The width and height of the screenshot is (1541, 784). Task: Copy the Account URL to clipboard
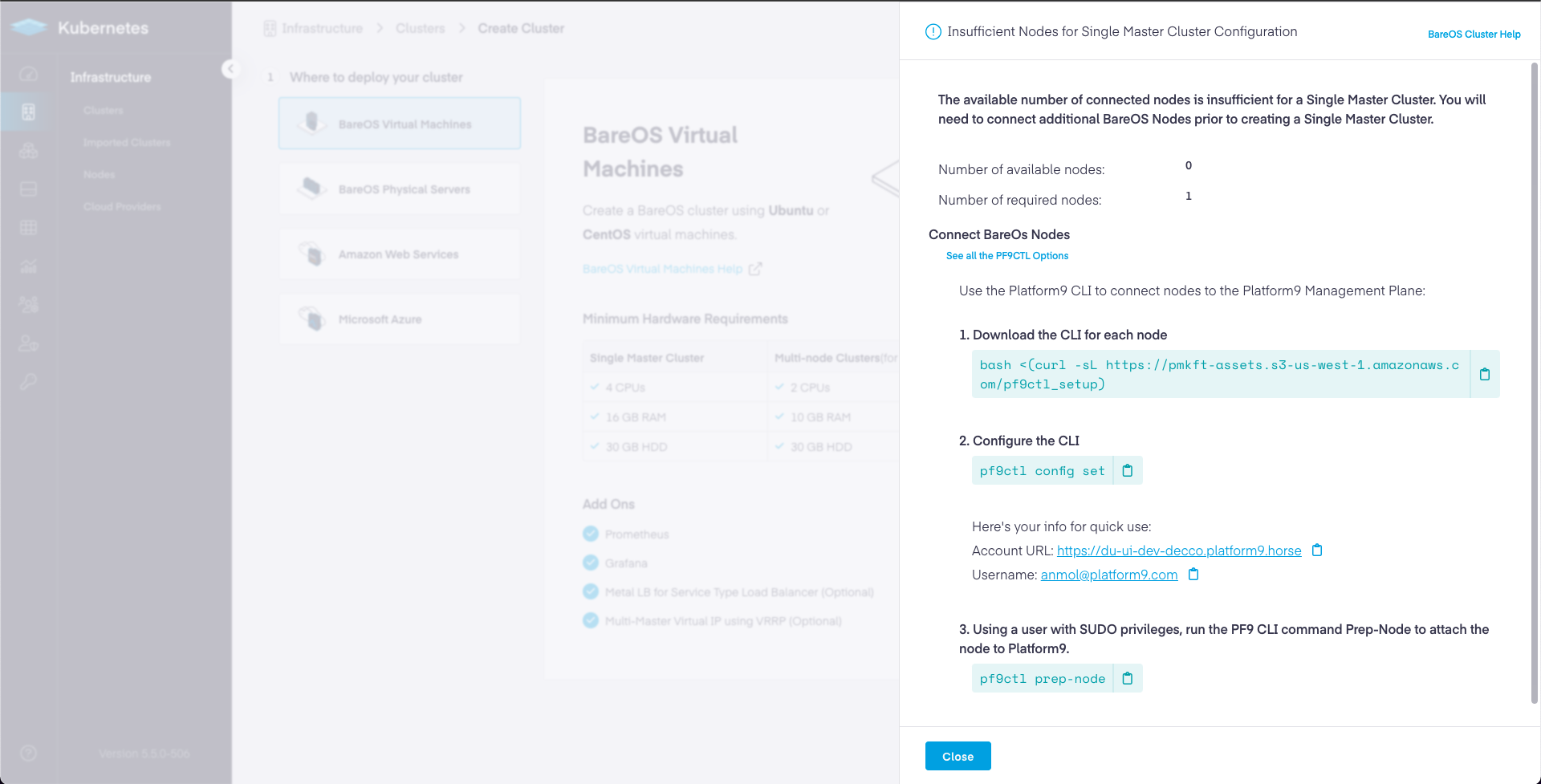(1316, 550)
